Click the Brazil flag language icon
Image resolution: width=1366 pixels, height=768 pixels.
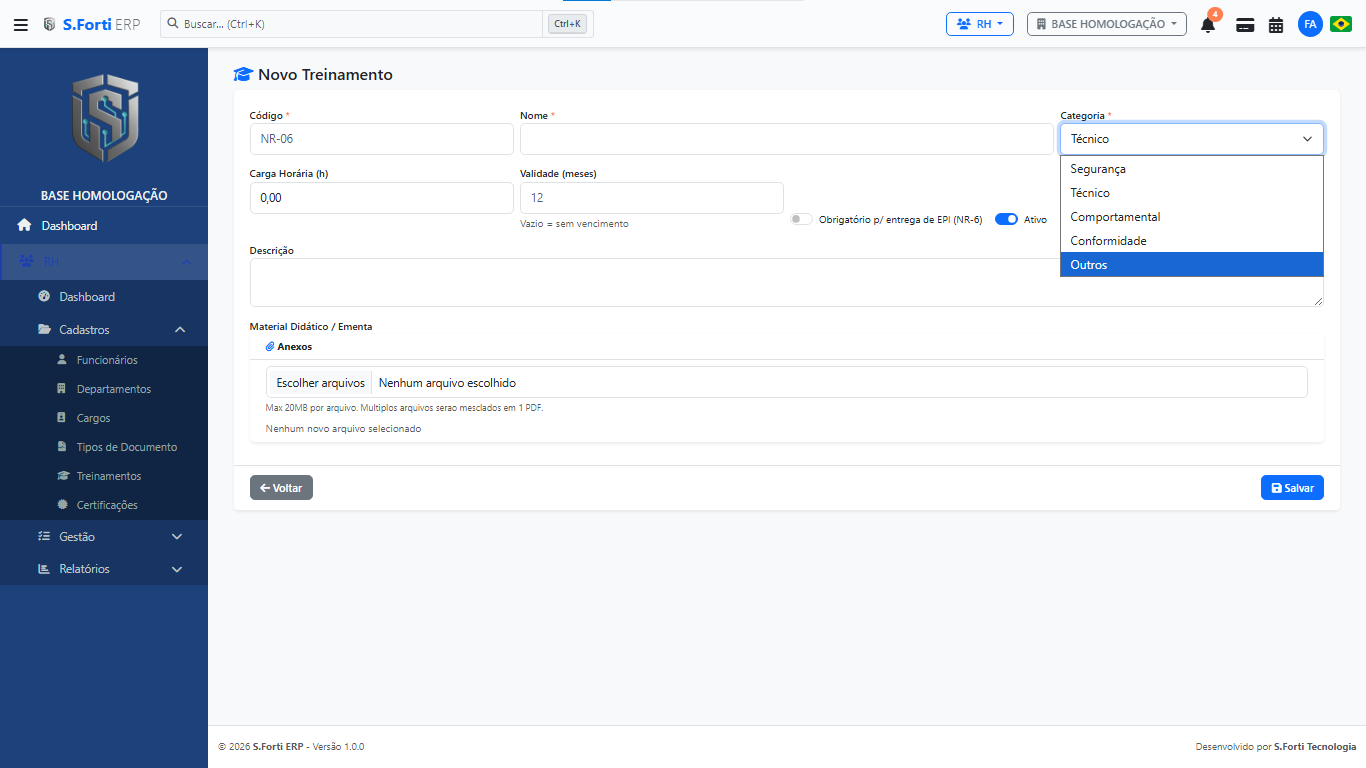tap(1341, 24)
